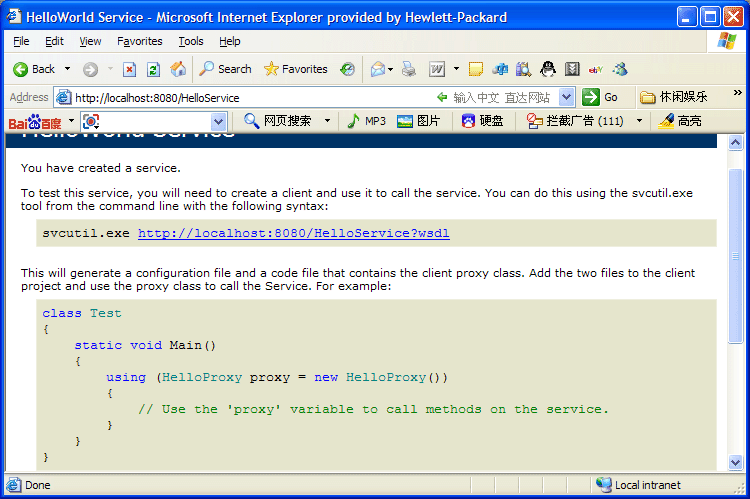Expand the Back button history dropdown

(68, 69)
